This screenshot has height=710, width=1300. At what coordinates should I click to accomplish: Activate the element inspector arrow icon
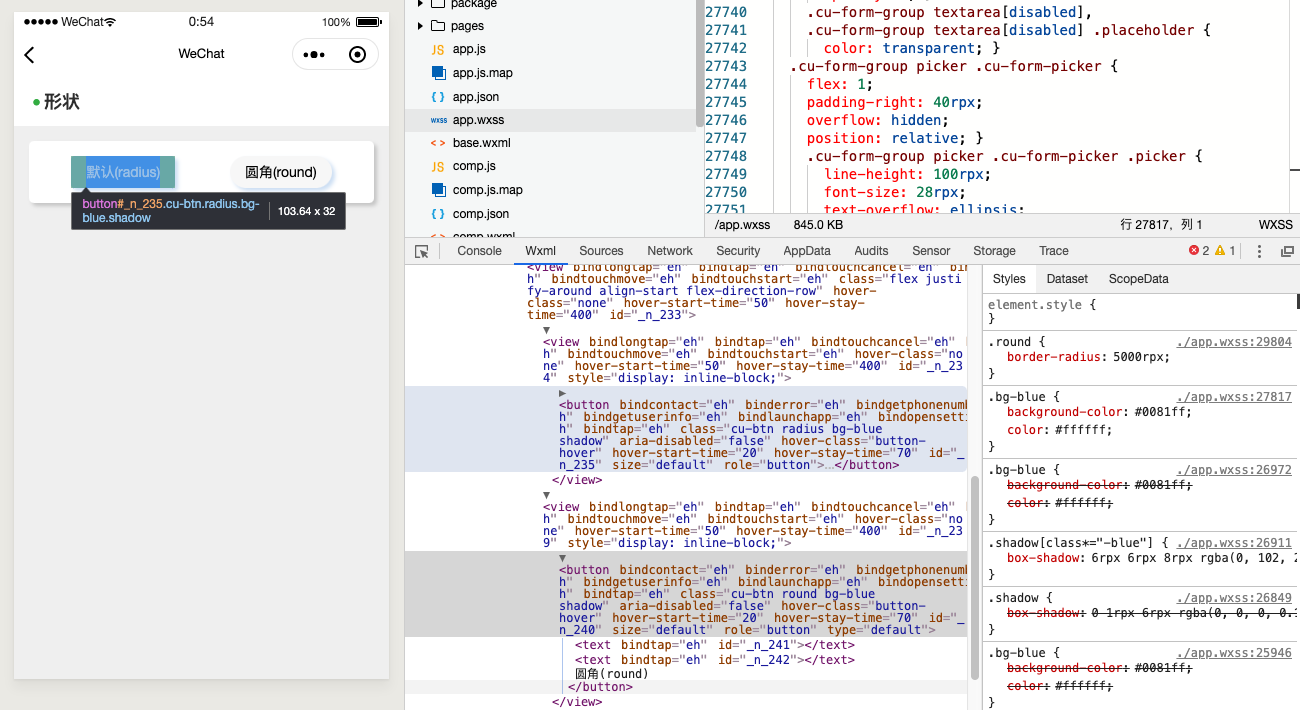pyautogui.click(x=422, y=251)
